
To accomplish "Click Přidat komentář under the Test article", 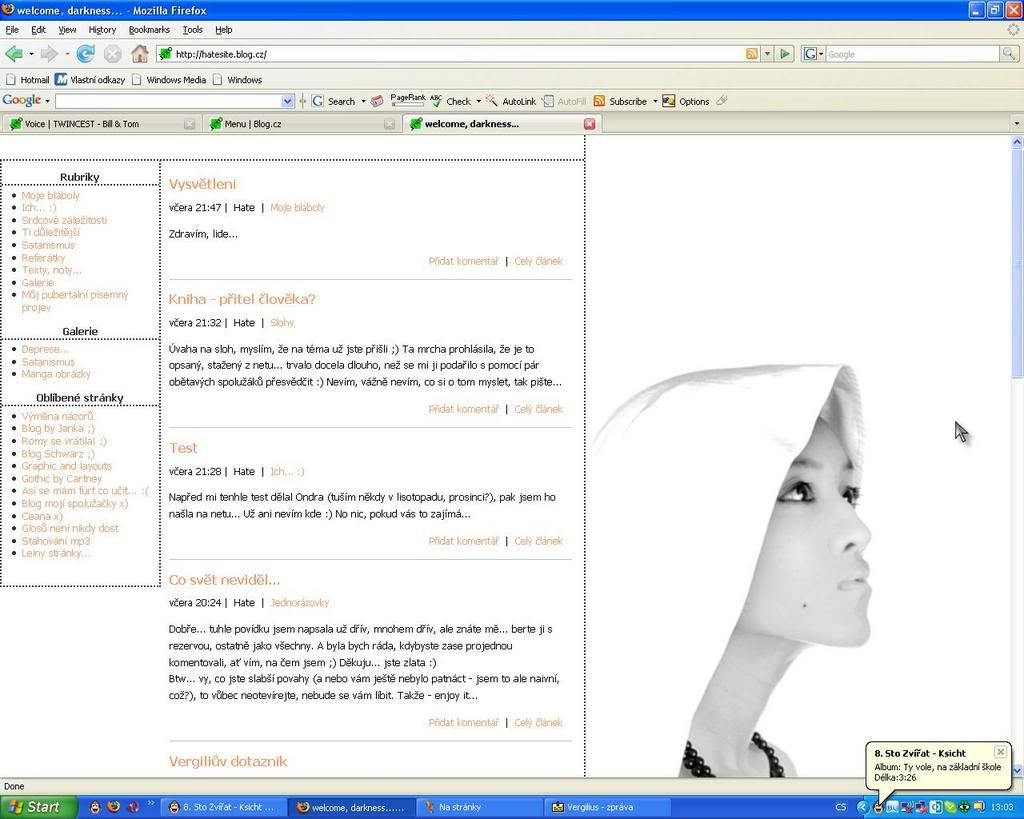I will [463, 540].
